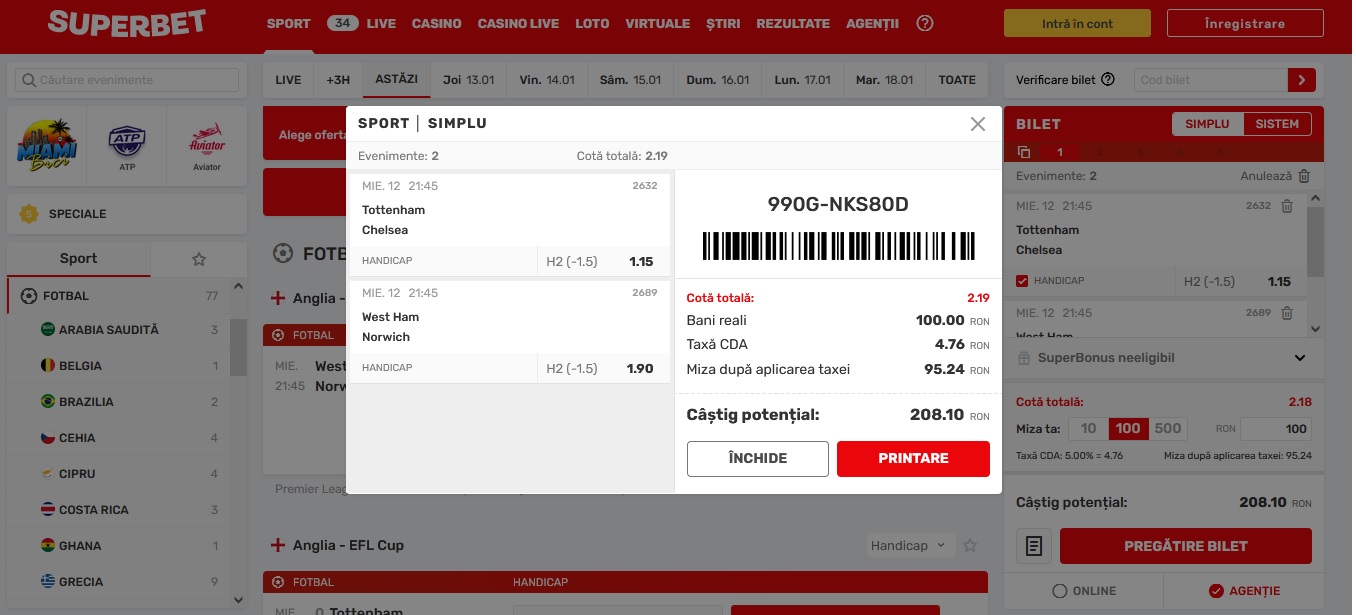
Task: Submit ticket code with red arrow button
Action: tap(1302, 80)
